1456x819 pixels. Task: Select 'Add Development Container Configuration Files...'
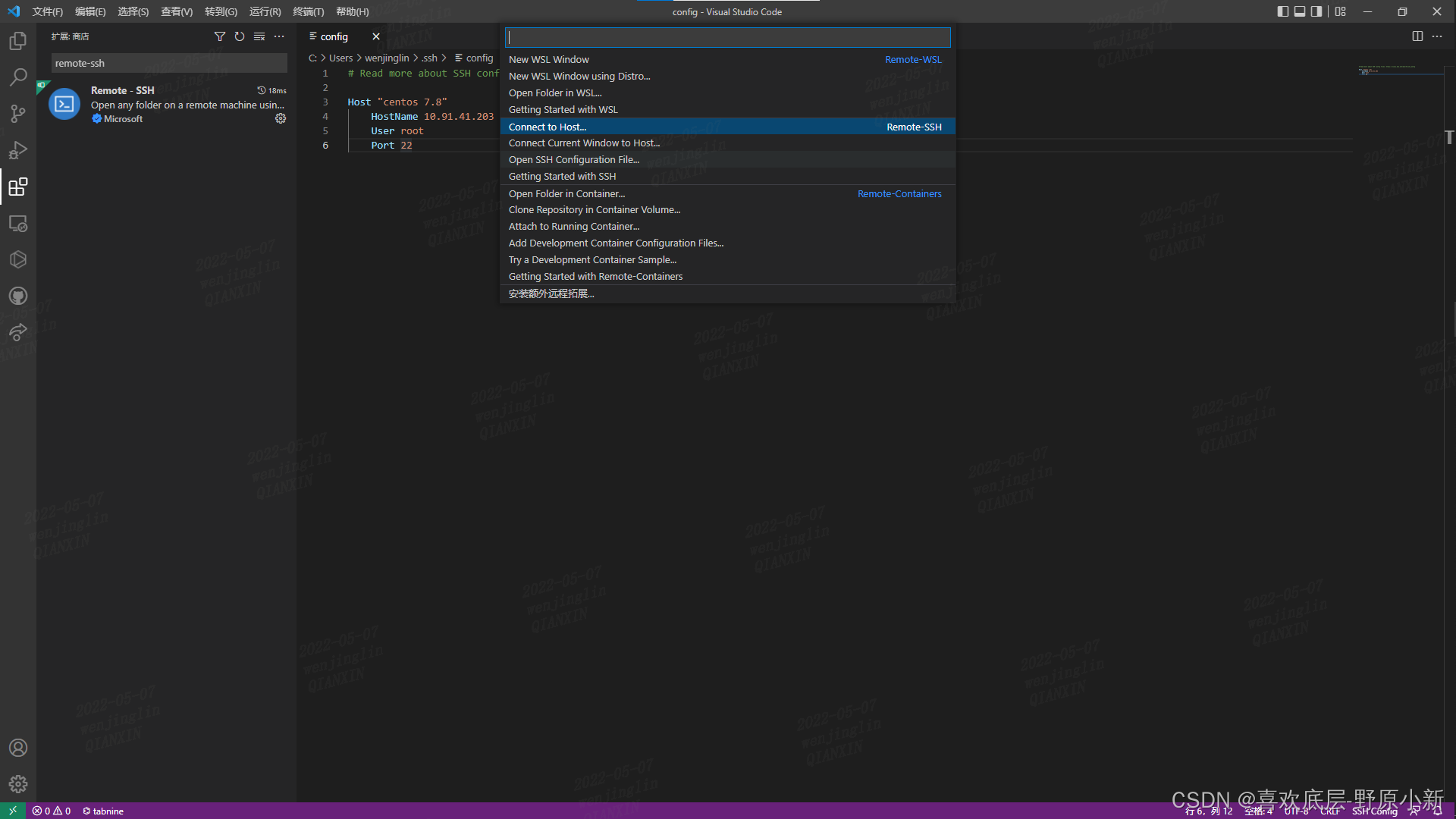tap(727, 243)
